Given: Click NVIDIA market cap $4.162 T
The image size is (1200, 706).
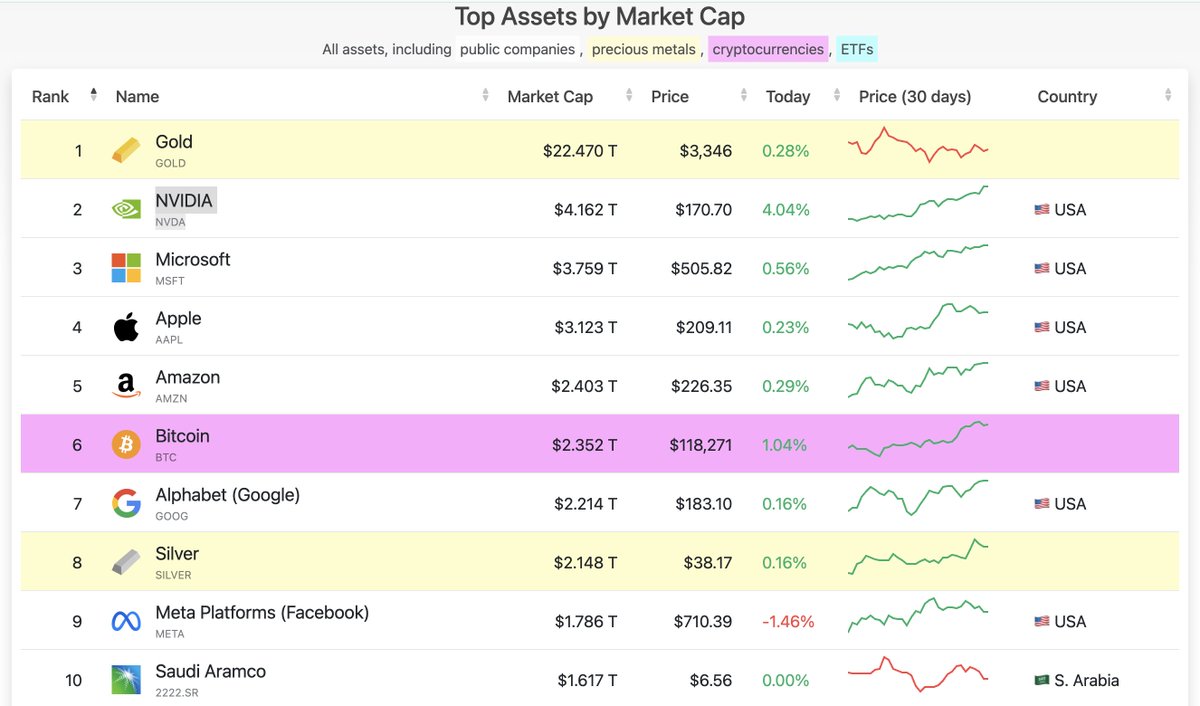Looking at the screenshot, I should click(x=585, y=210).
